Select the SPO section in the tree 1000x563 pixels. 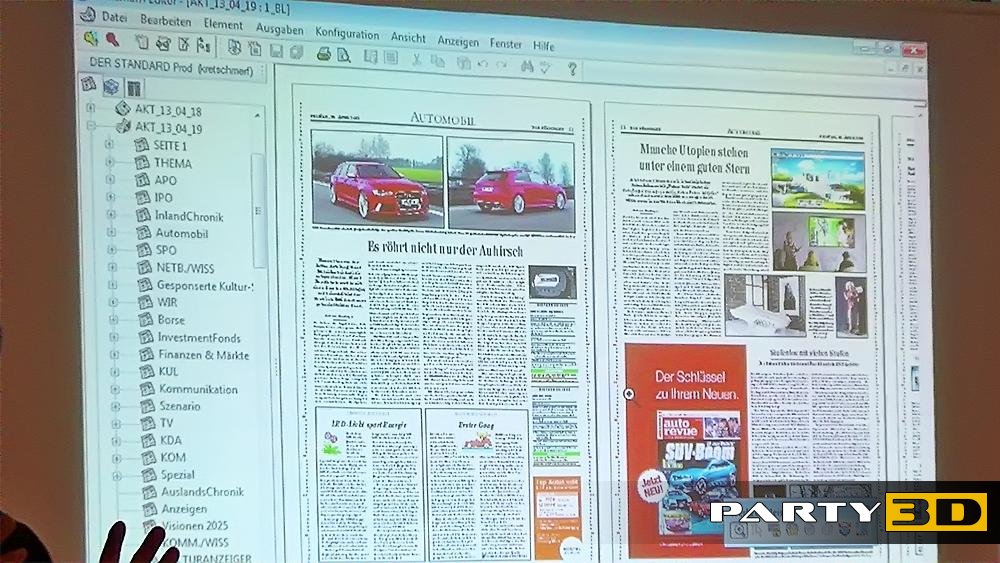166,250
